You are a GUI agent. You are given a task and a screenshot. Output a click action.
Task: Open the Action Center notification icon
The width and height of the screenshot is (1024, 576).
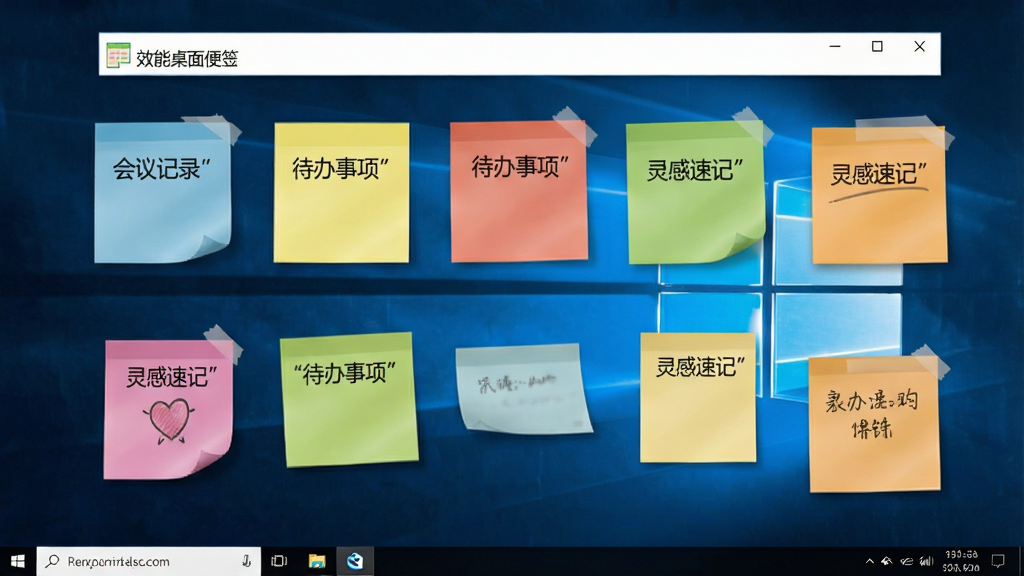[x=998, y=561]
